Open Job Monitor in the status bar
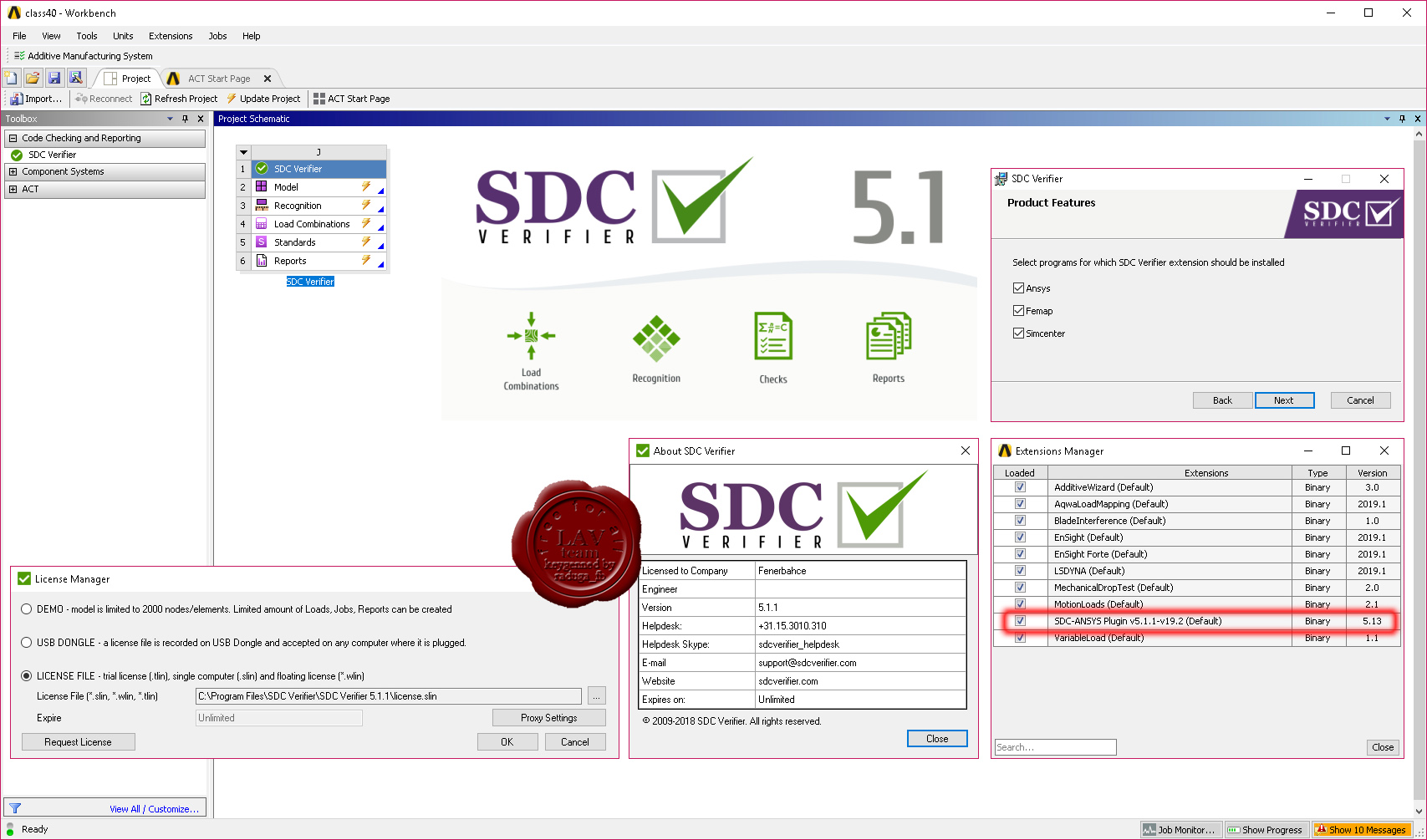The width and height of the screenshot is (1427, 840). [x=1180, y=830]
